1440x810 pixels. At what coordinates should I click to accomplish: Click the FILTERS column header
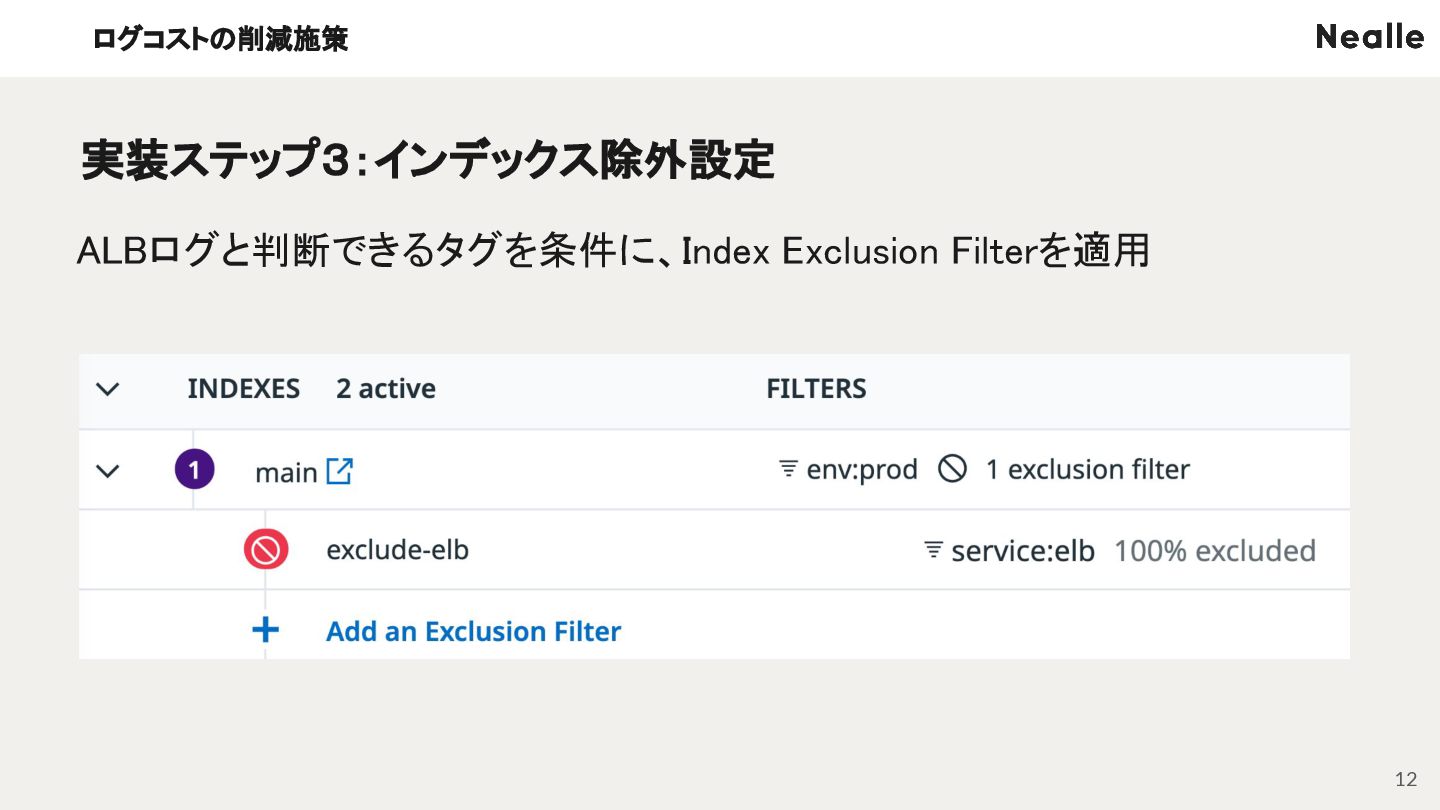(816, 389)
